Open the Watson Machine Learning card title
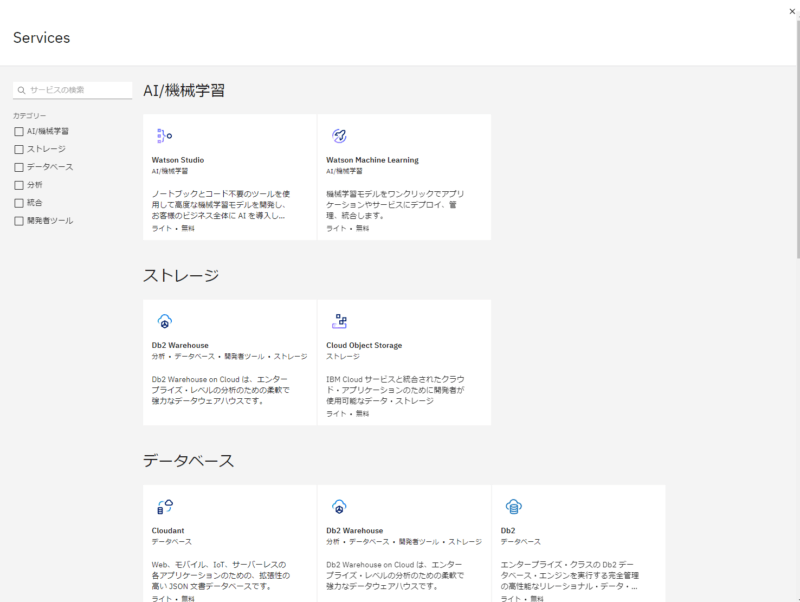The height and width of the screenshot is (602, 800). click(372, 160)
